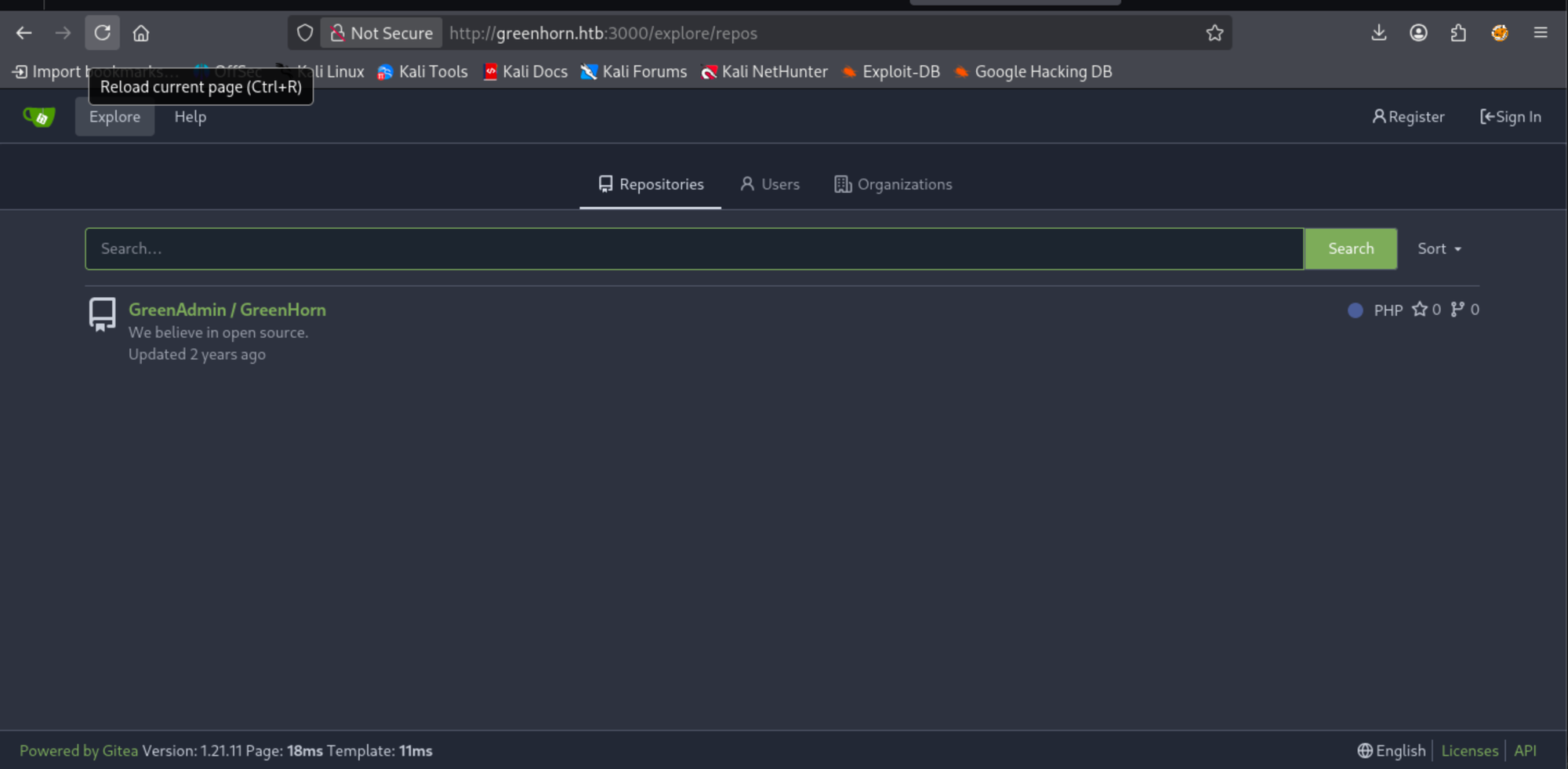This screenshot has height=769, width=1568.
Task: Open the English language selector
Action: click(1392, 750)
